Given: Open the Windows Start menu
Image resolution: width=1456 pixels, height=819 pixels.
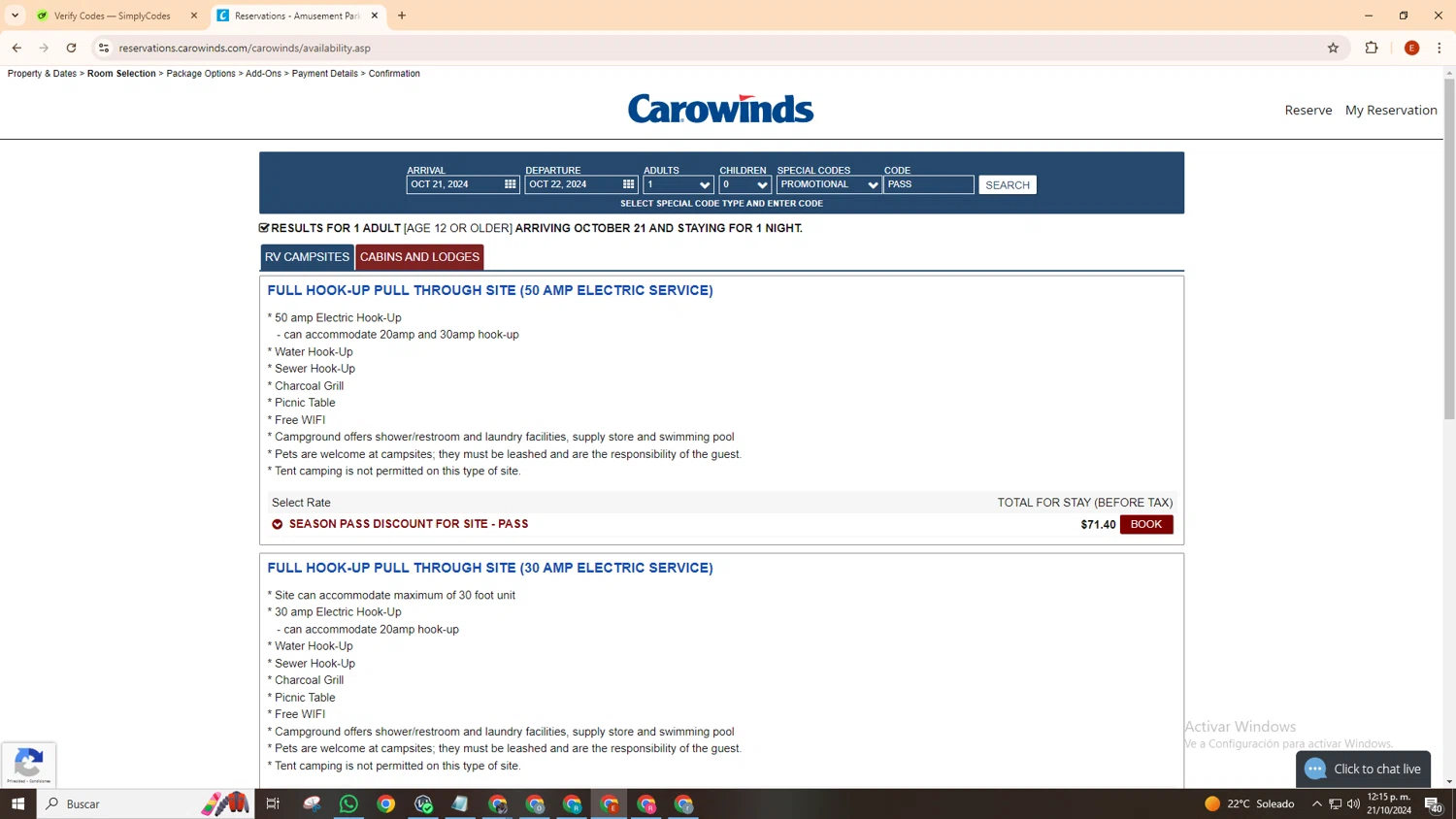Looking at the screenshot, I should pyautogui.click(x=17, y=803).
